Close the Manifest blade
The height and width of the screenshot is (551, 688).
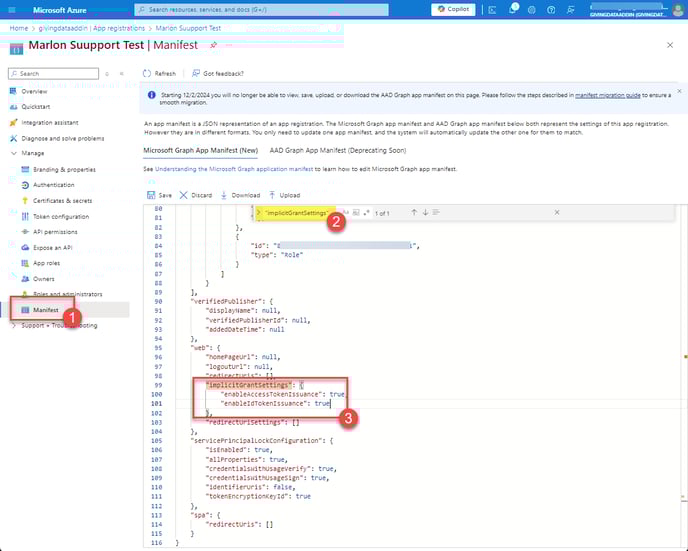tap(670, 45)
